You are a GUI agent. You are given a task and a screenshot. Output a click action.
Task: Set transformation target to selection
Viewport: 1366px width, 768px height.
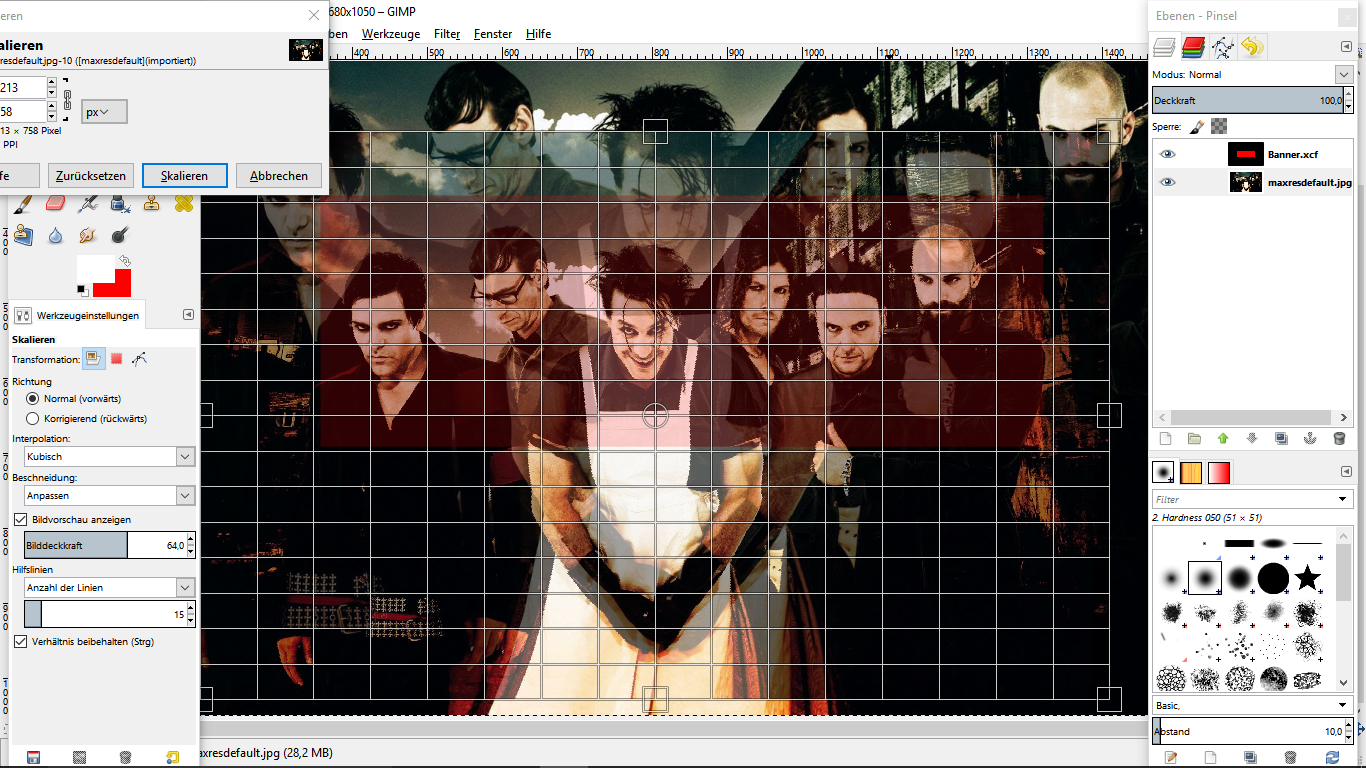click(116, 358)
